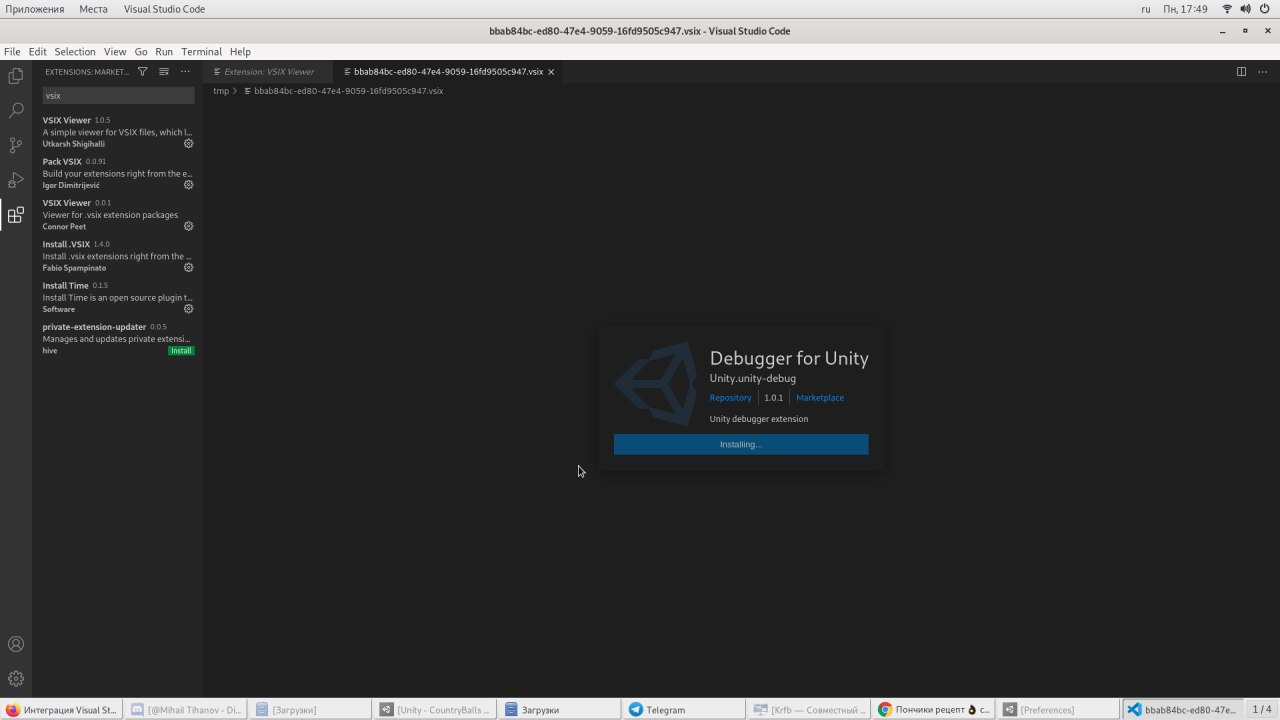Open gear menu for Install .VSIX
This screenshot has width=1280, height=720.
click(x=188, y=268)
